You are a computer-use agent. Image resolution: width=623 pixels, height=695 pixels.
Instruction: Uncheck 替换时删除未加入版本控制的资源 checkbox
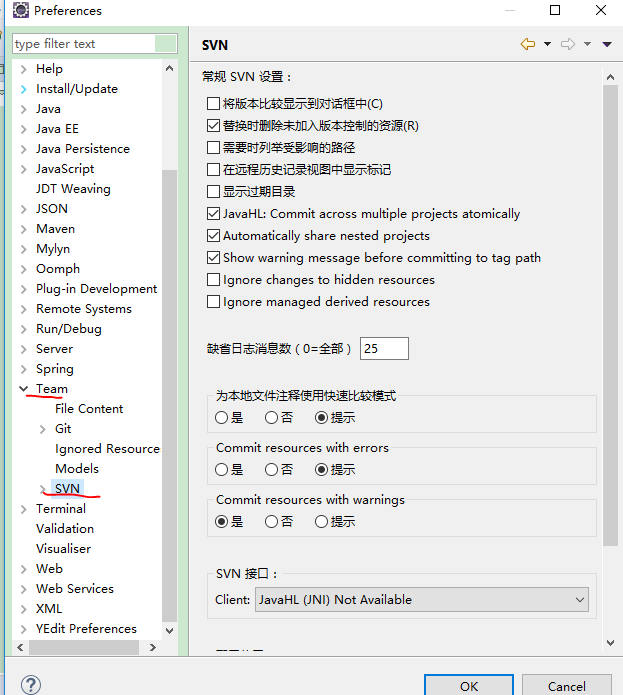click(213, 125)
